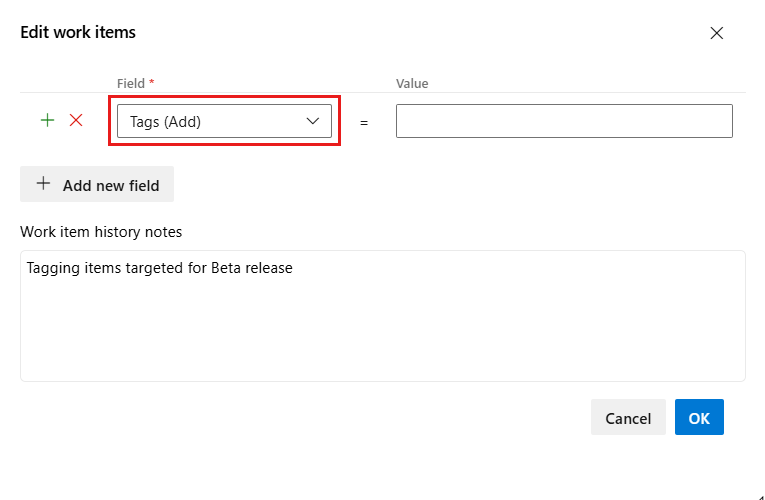The image size is (765, 500).
Task: Remove the field row with red X
Action: coord(76,120)
